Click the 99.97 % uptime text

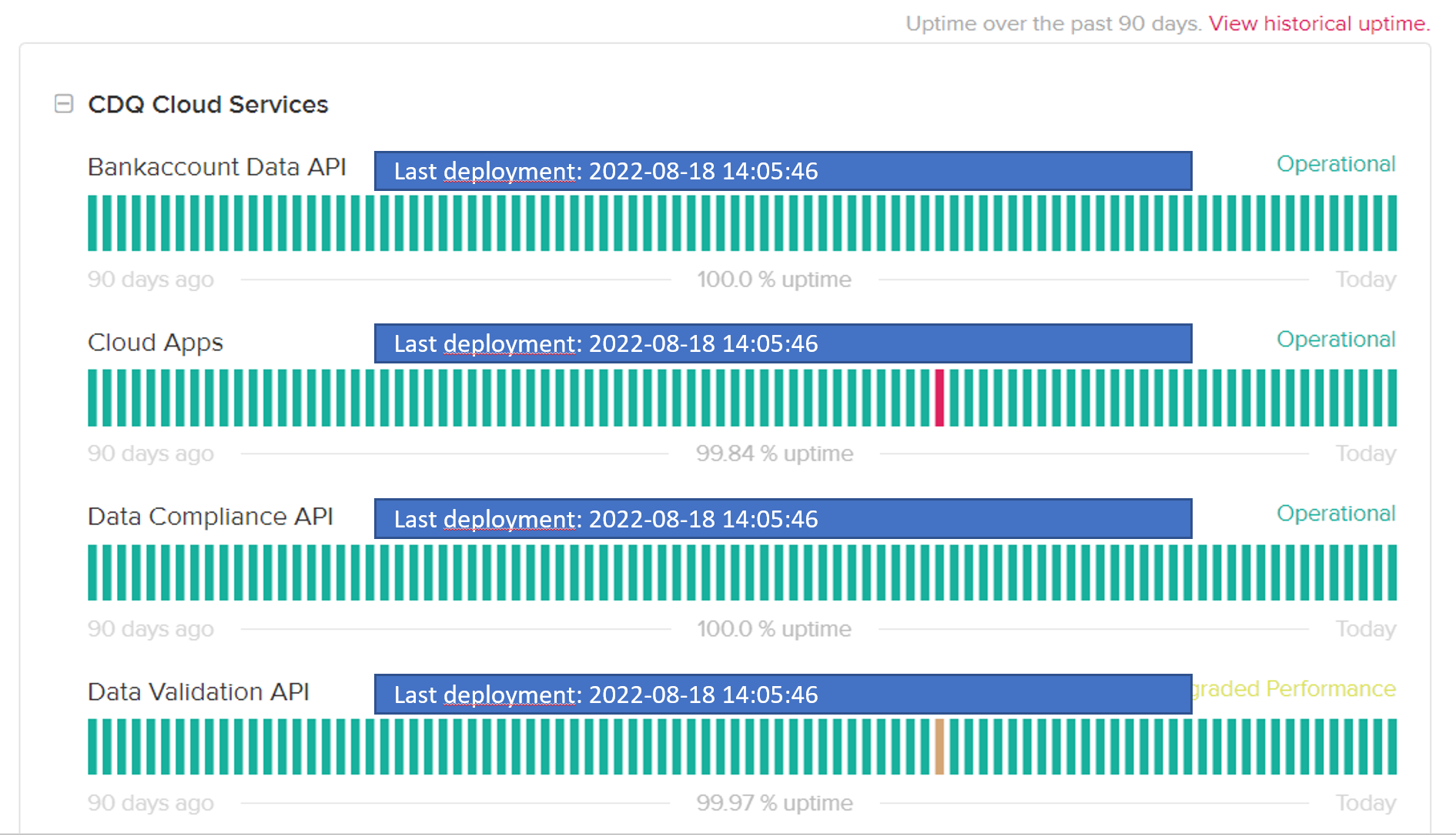coord(774,803)
